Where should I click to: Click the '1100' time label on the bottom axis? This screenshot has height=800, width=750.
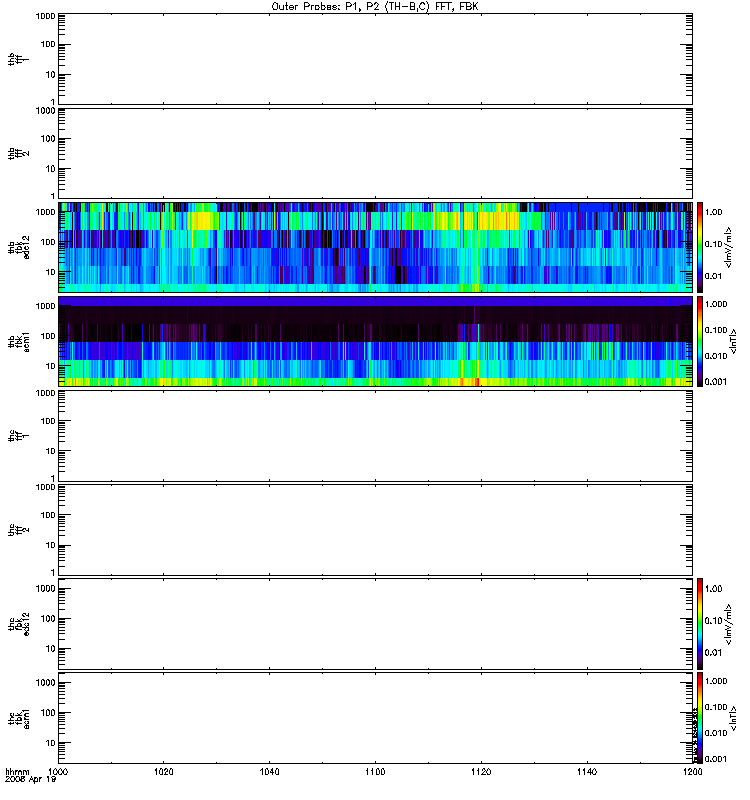375,771
